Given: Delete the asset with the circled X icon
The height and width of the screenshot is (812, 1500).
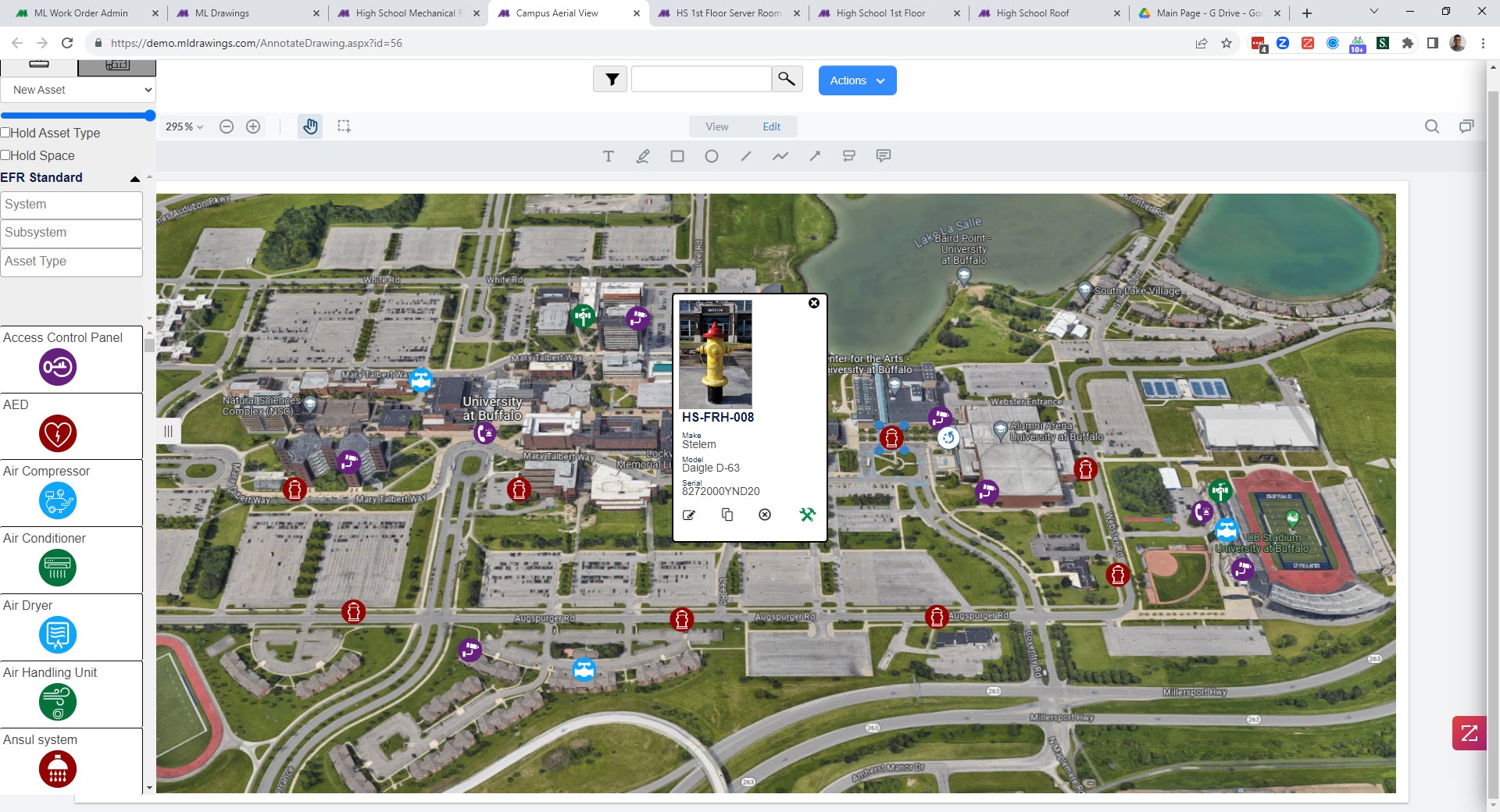Looking at the screenshot, I should coord(765,515).
